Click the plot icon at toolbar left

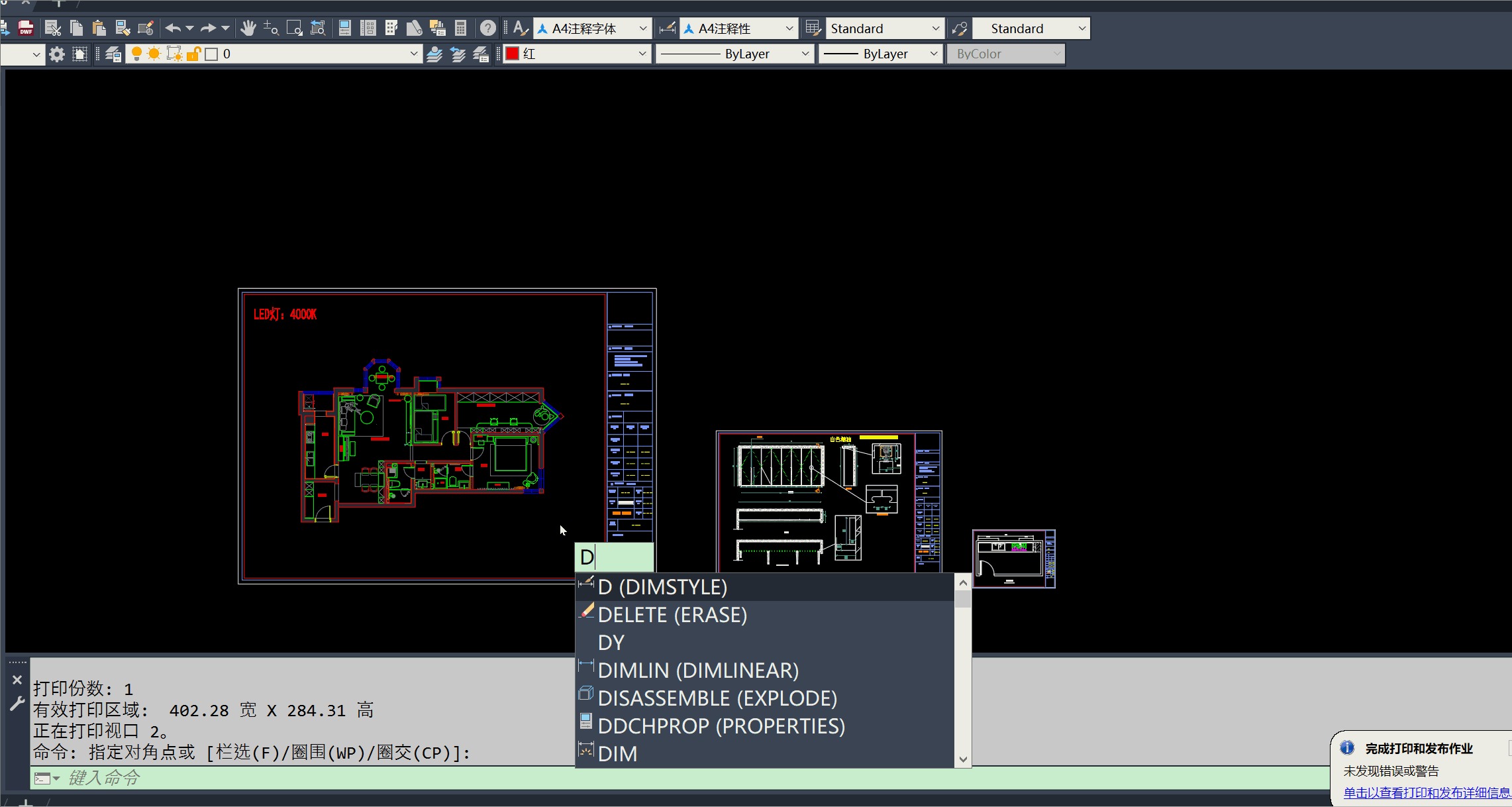pos(5,28)
